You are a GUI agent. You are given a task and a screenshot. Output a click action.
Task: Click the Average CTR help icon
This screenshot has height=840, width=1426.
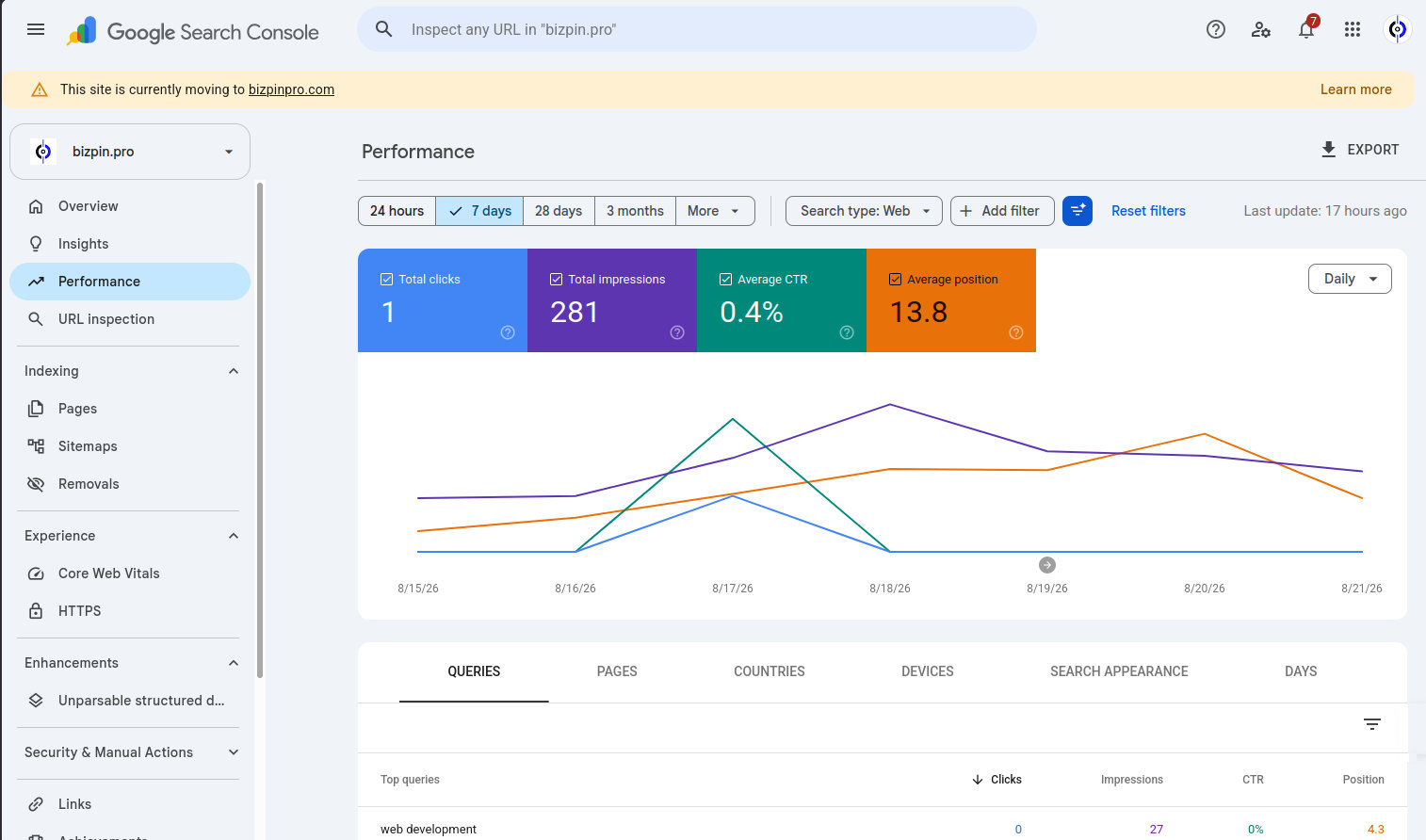point(847,332)
